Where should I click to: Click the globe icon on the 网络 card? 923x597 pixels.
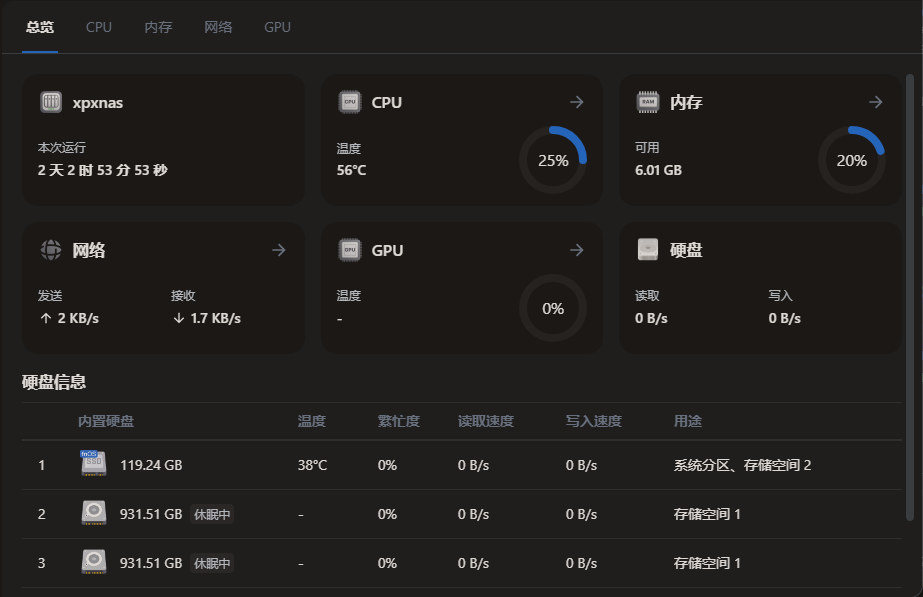pos(50,250)
